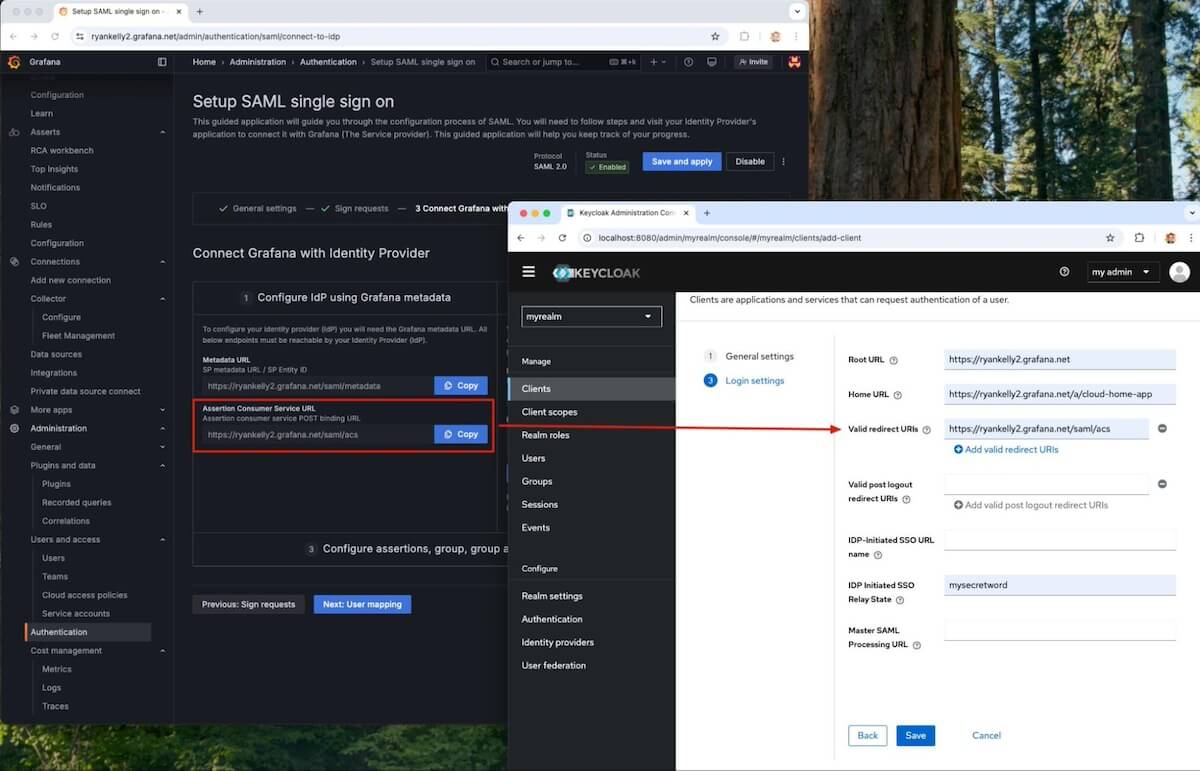Screen dimensions: 1200x771
Task: Reload the Grafana browser tab
Action: (55, 36)
